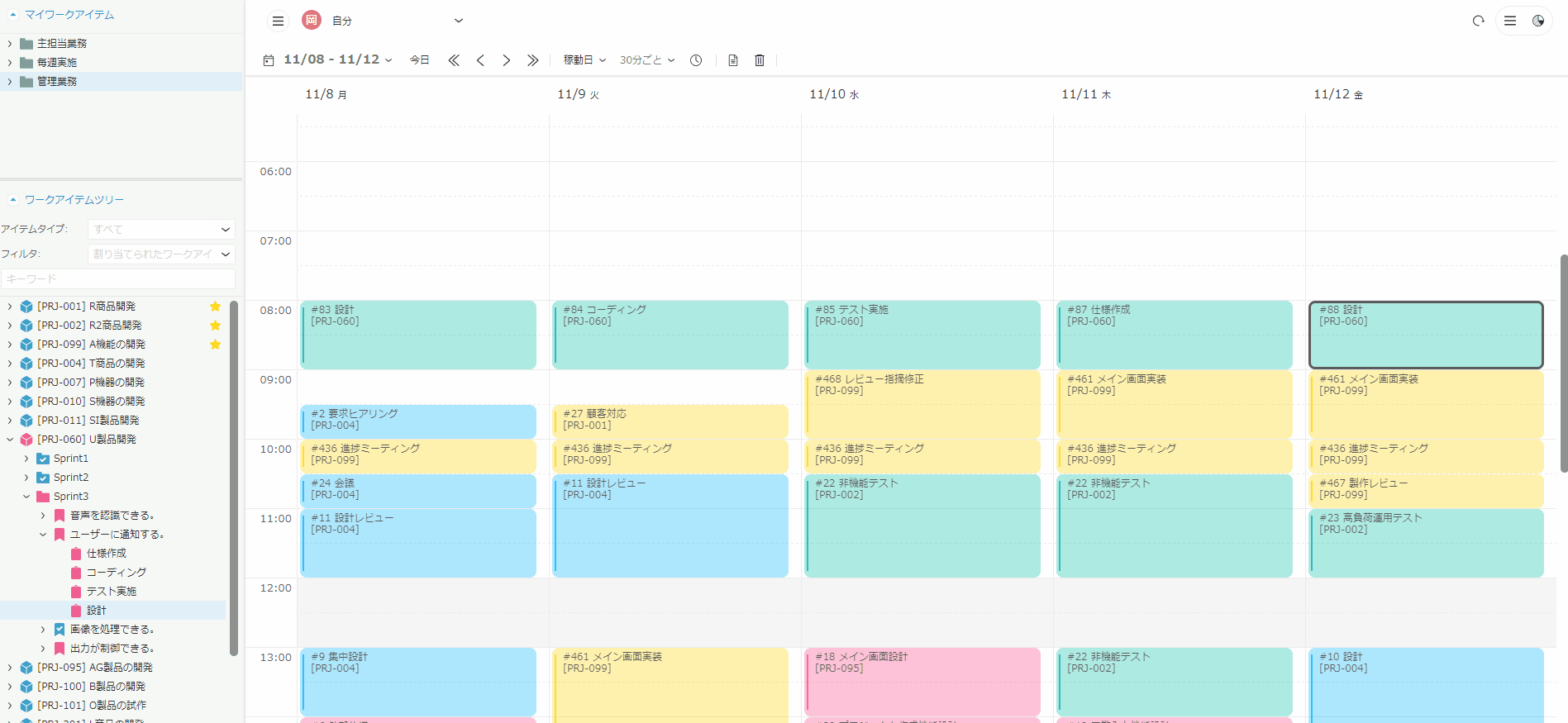Jump to previous period with double-left arrow
The width and height of the screenshot is (1568, 723).
[454, 60]
